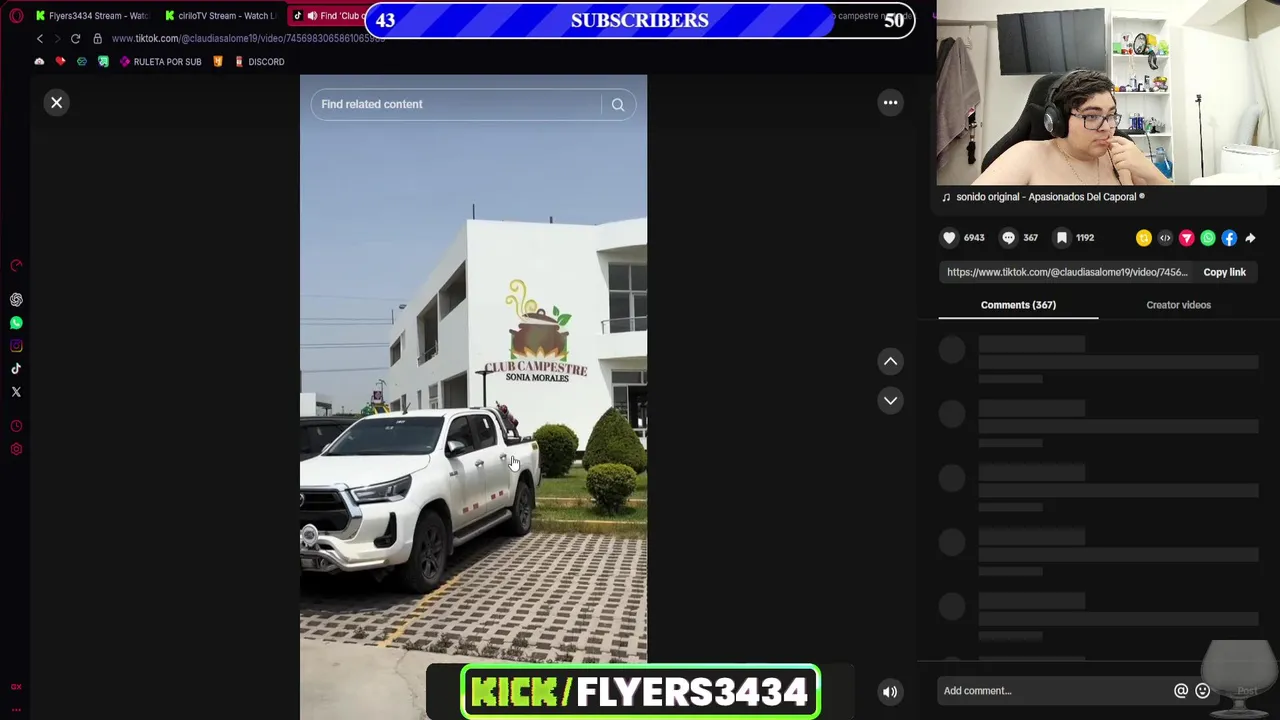The width and height of the screenshot is (1280, 720).
Task: Open the DISCORD bookmark
Action: (x=259, y=62)
